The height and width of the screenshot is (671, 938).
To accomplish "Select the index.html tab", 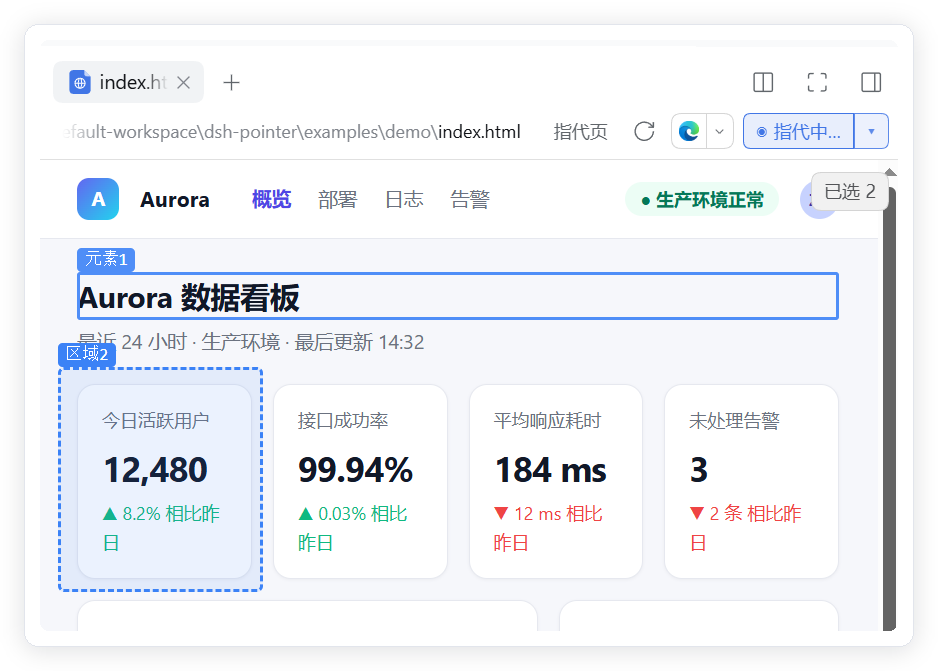I will coord(129,82).
